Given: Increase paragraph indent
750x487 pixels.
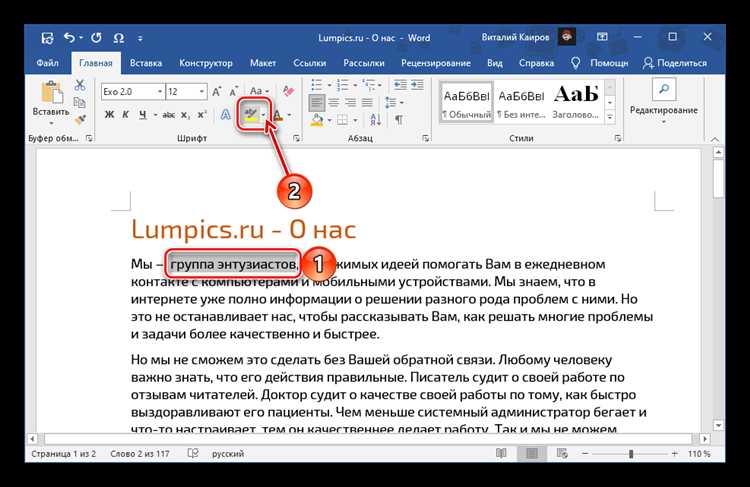Looking at the screenshot, I should click(417, 85).
